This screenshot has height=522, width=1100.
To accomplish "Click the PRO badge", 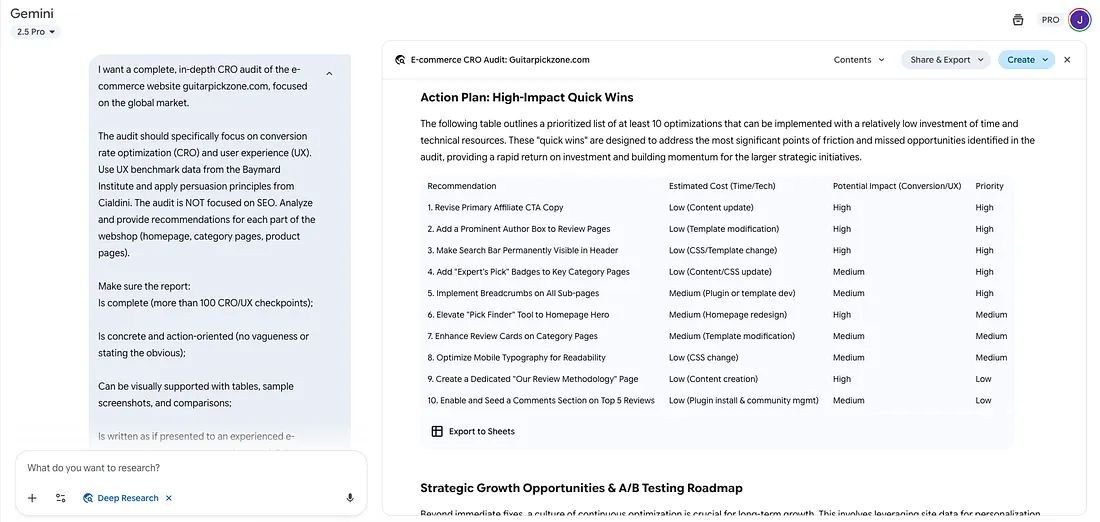I will tap(1050, 20).
